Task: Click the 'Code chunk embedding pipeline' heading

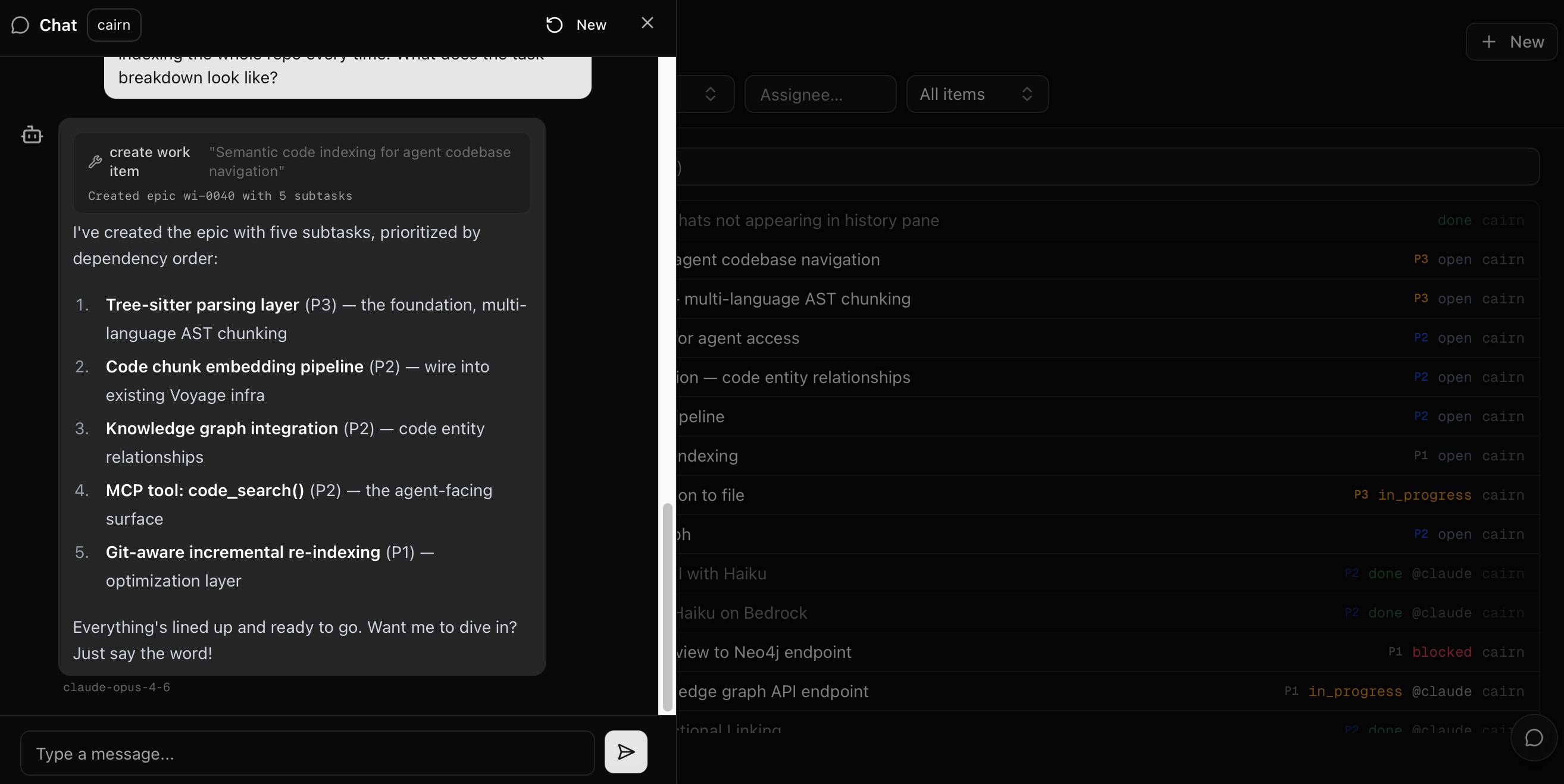Action: [x=234, y=366]
